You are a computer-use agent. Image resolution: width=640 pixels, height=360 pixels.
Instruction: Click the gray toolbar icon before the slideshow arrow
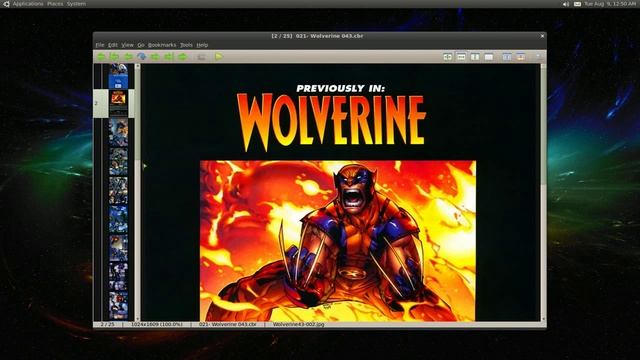tap(201, 57)
